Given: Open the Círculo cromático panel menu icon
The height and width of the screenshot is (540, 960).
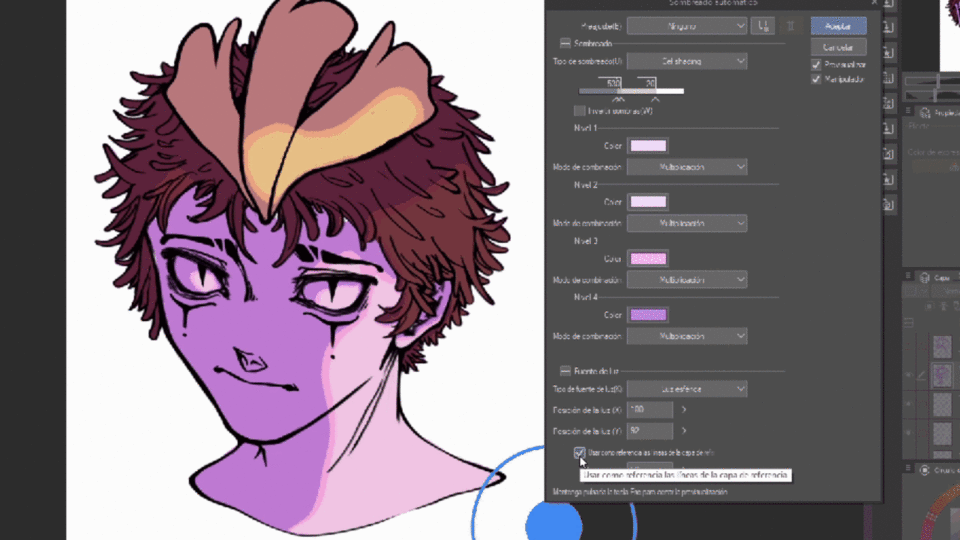Looking at the screenshot, I should tap(909, 468).
